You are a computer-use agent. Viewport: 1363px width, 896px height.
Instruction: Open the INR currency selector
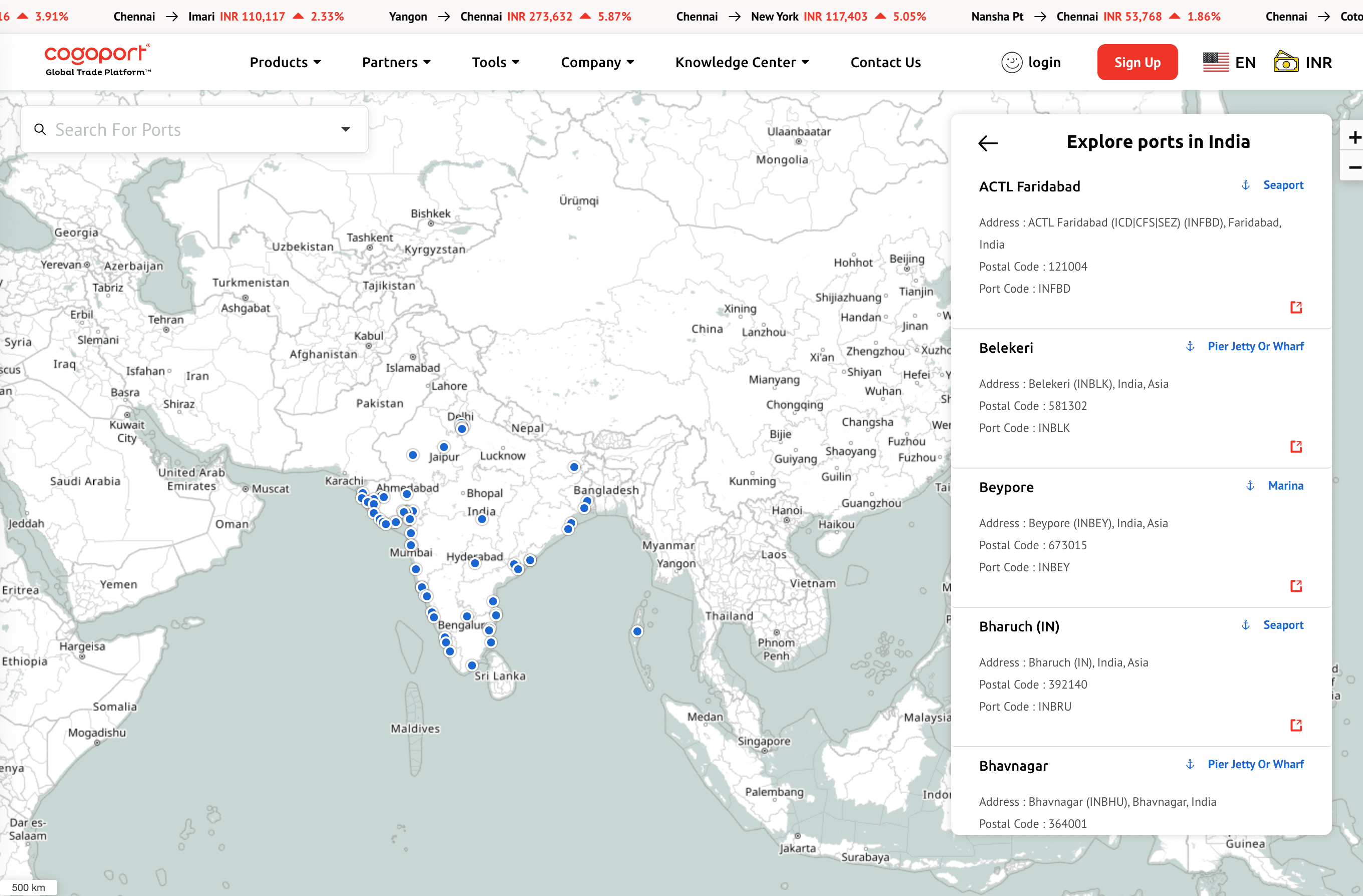pos(1303,63)
